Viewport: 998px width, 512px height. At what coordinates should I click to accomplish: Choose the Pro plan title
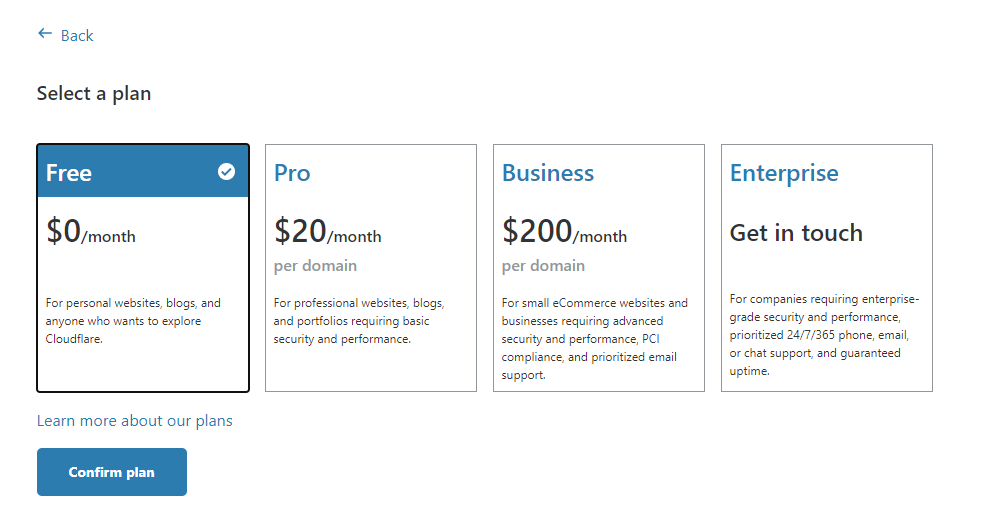click(292, 173)
